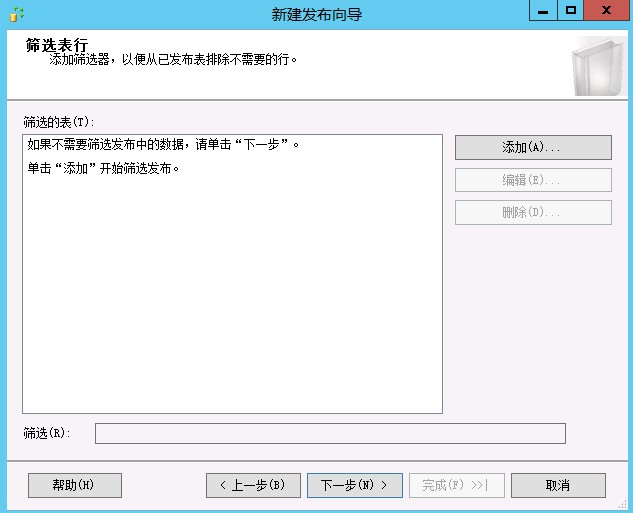This screenshot has height=513, width=633.
Task: Open help with the 帮助(H) button
Action: click(x=74, y=485)
